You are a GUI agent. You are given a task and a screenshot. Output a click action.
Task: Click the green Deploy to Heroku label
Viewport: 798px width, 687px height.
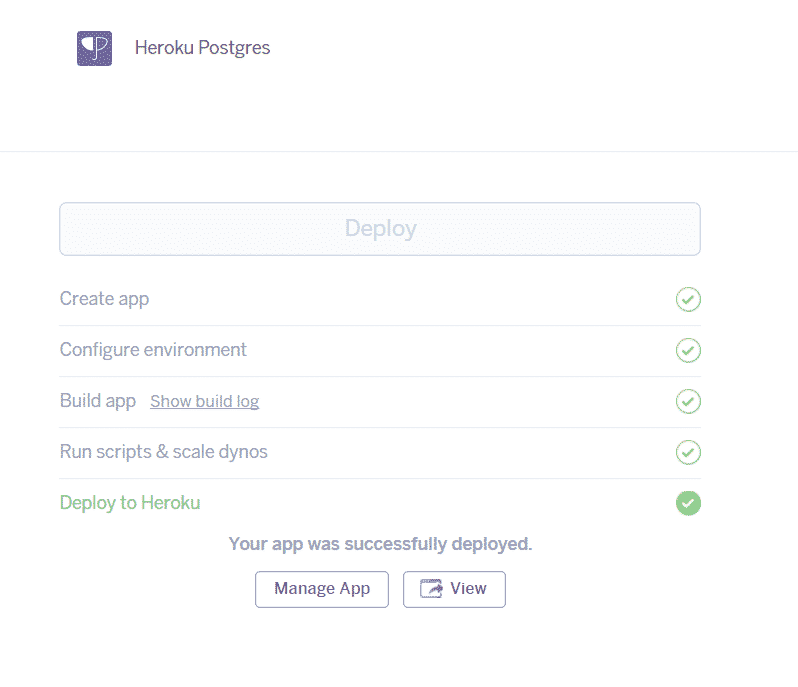tap(130, 503)
